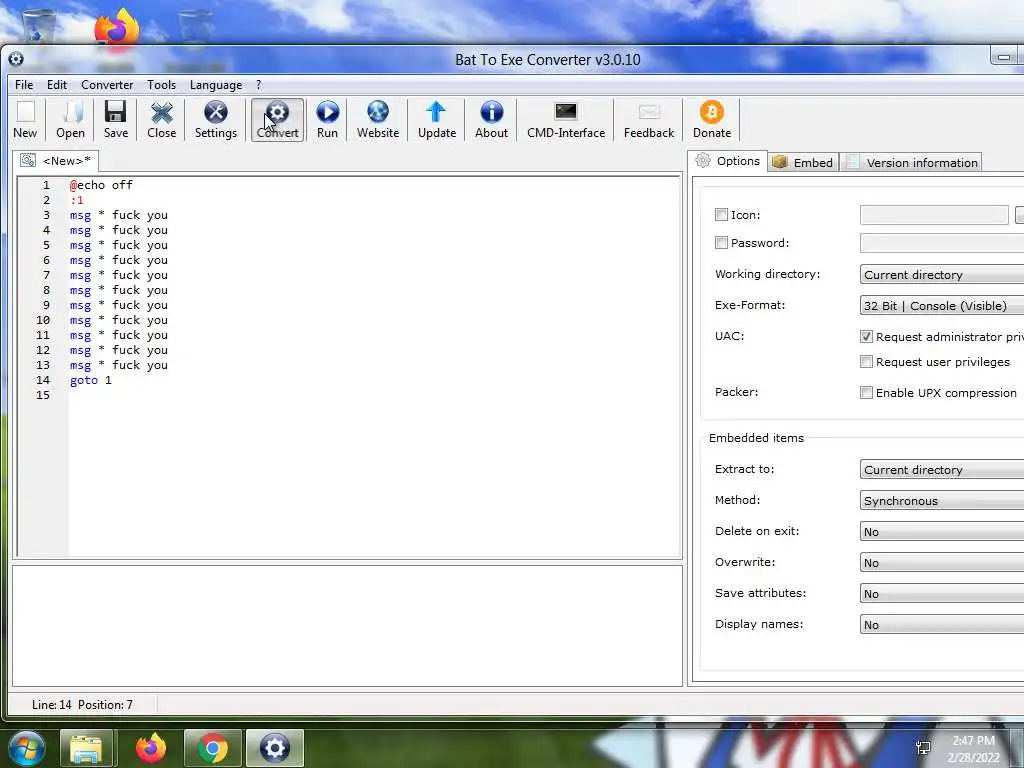Screen dimensions: 1024x768
Task: Click the '@echo off' line in editor
Action: (x=101, y=185)
